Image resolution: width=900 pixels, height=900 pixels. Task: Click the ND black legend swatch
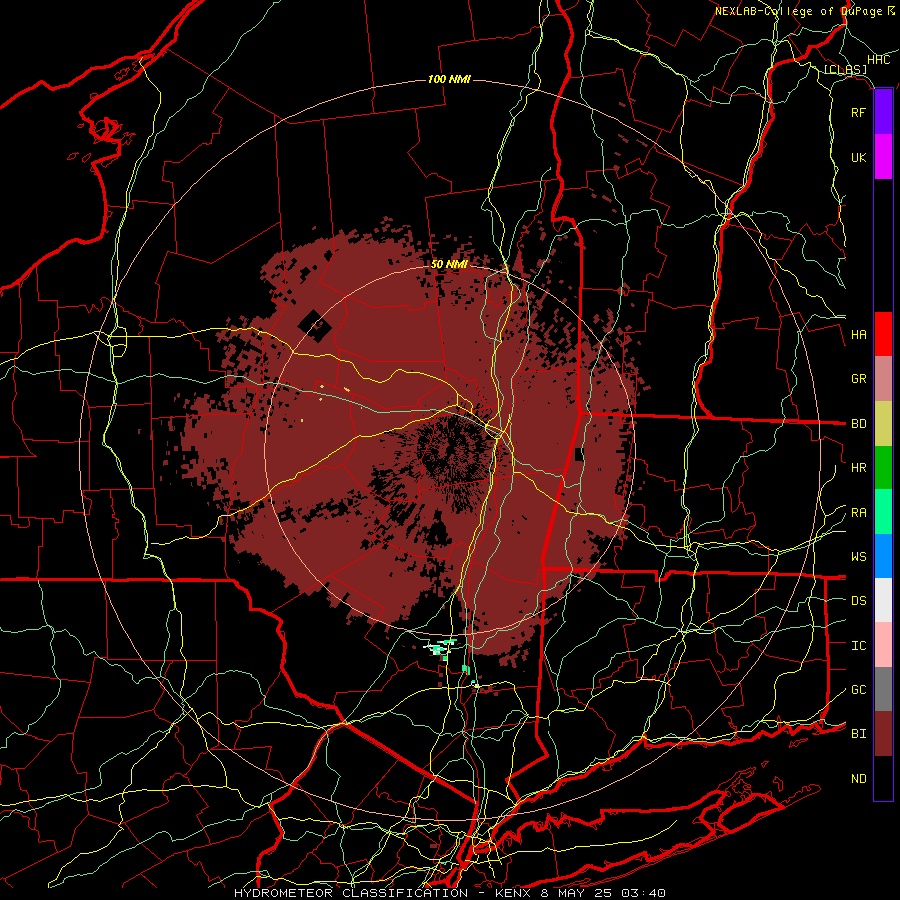883,778
